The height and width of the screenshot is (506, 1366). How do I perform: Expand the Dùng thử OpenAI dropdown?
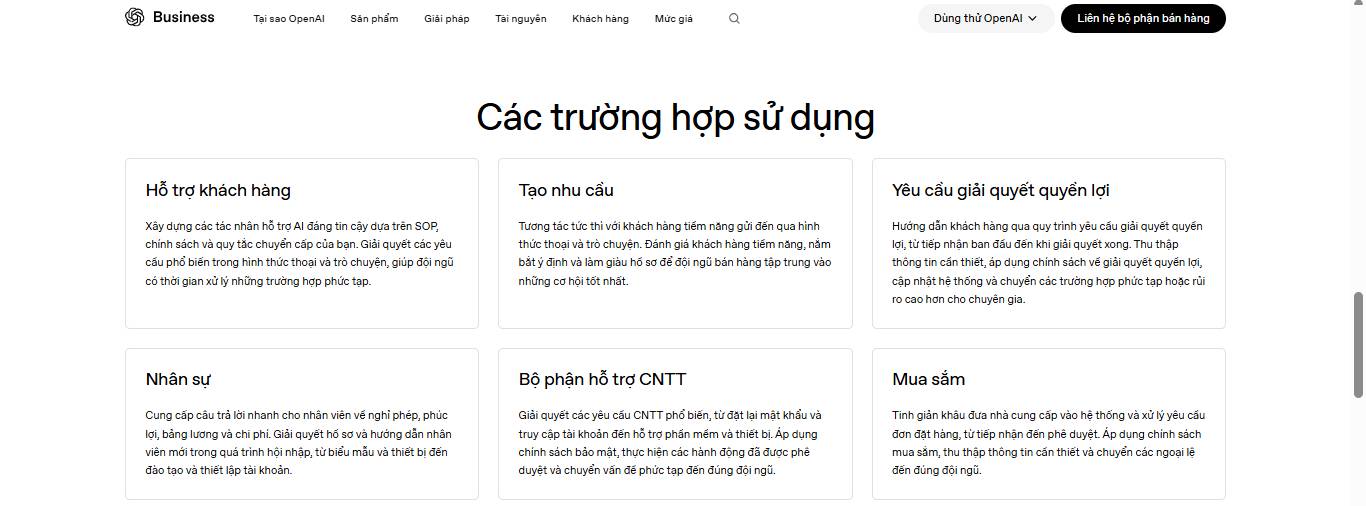tap(986, 18)
